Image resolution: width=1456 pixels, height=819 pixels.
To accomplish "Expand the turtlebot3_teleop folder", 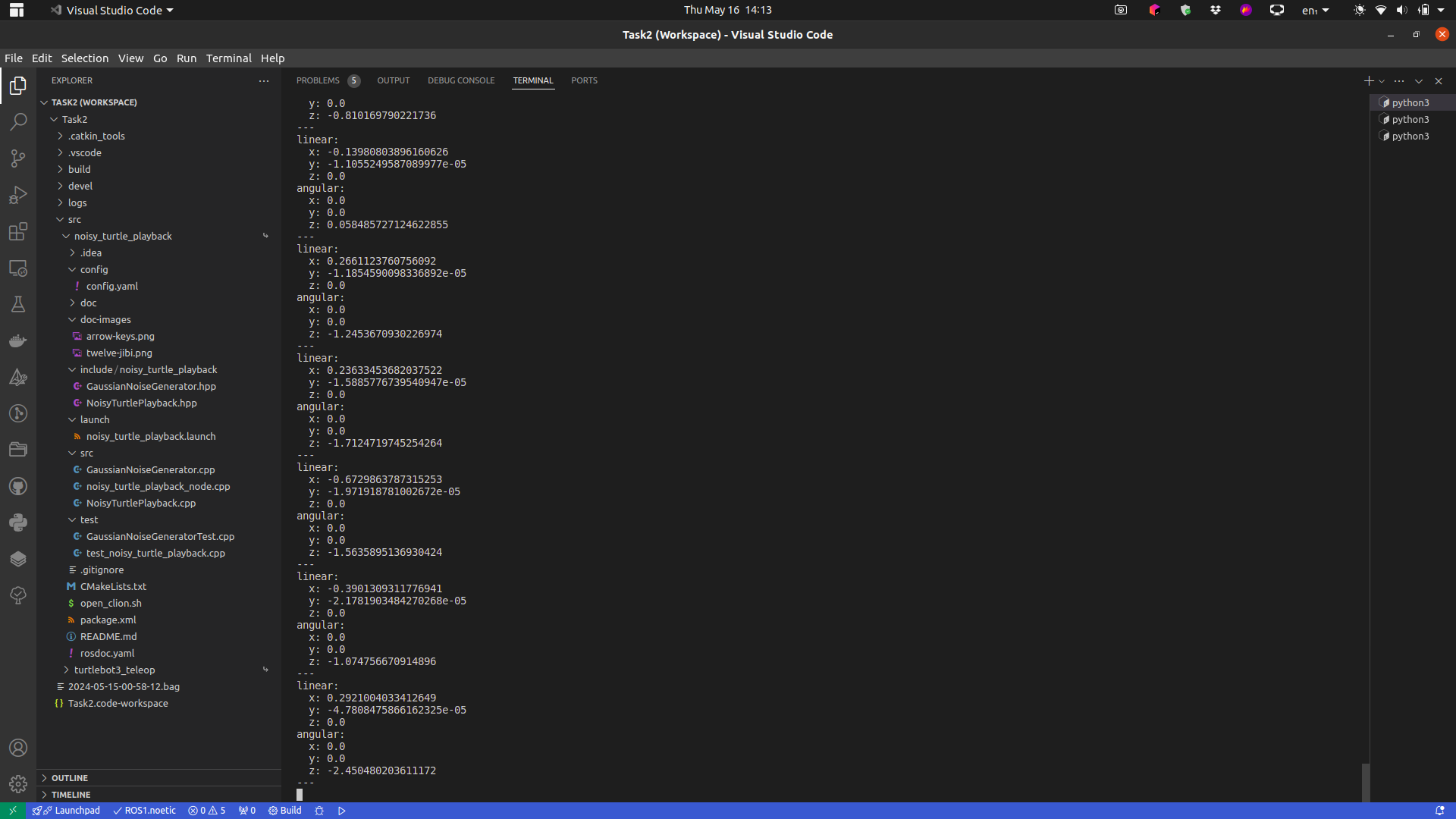I will 114,670.
